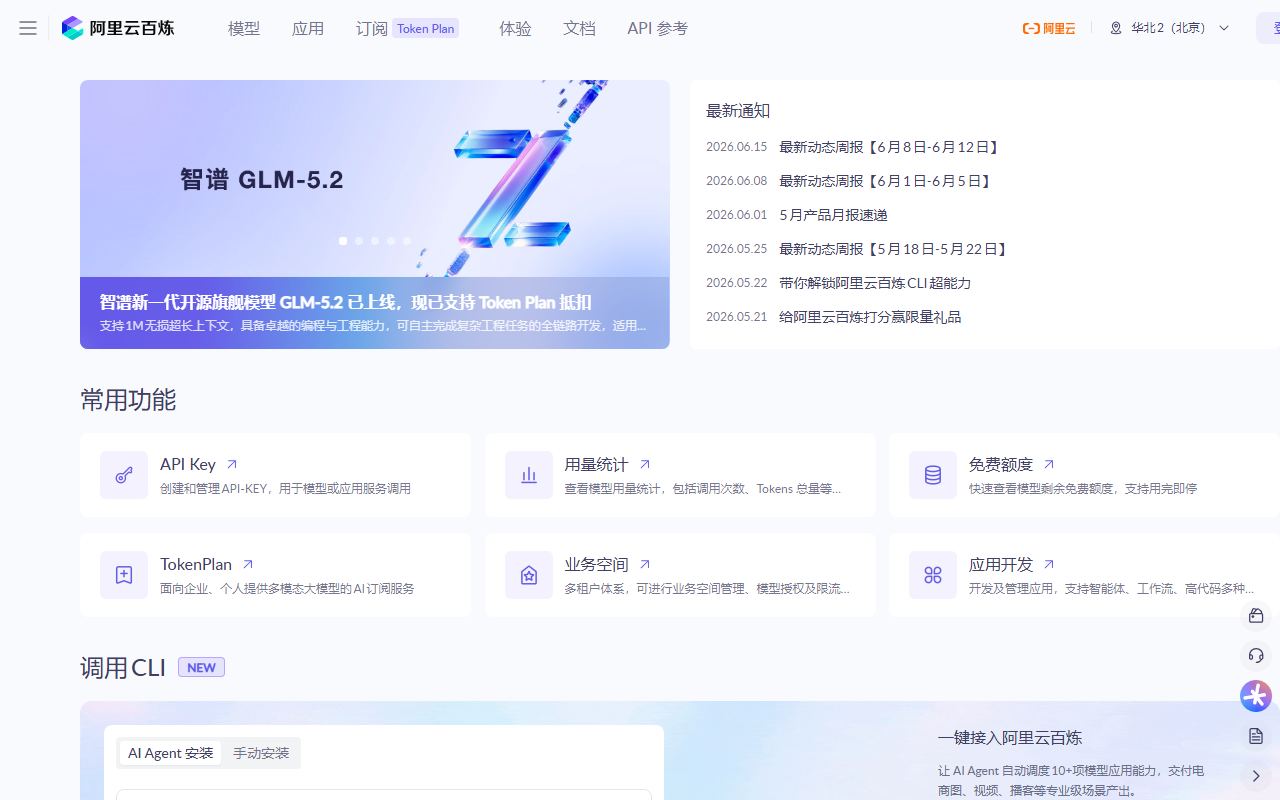Screen dimensions: 1280x800
Task: Click the partially visible login button
Action: [x=1268, y=28]
